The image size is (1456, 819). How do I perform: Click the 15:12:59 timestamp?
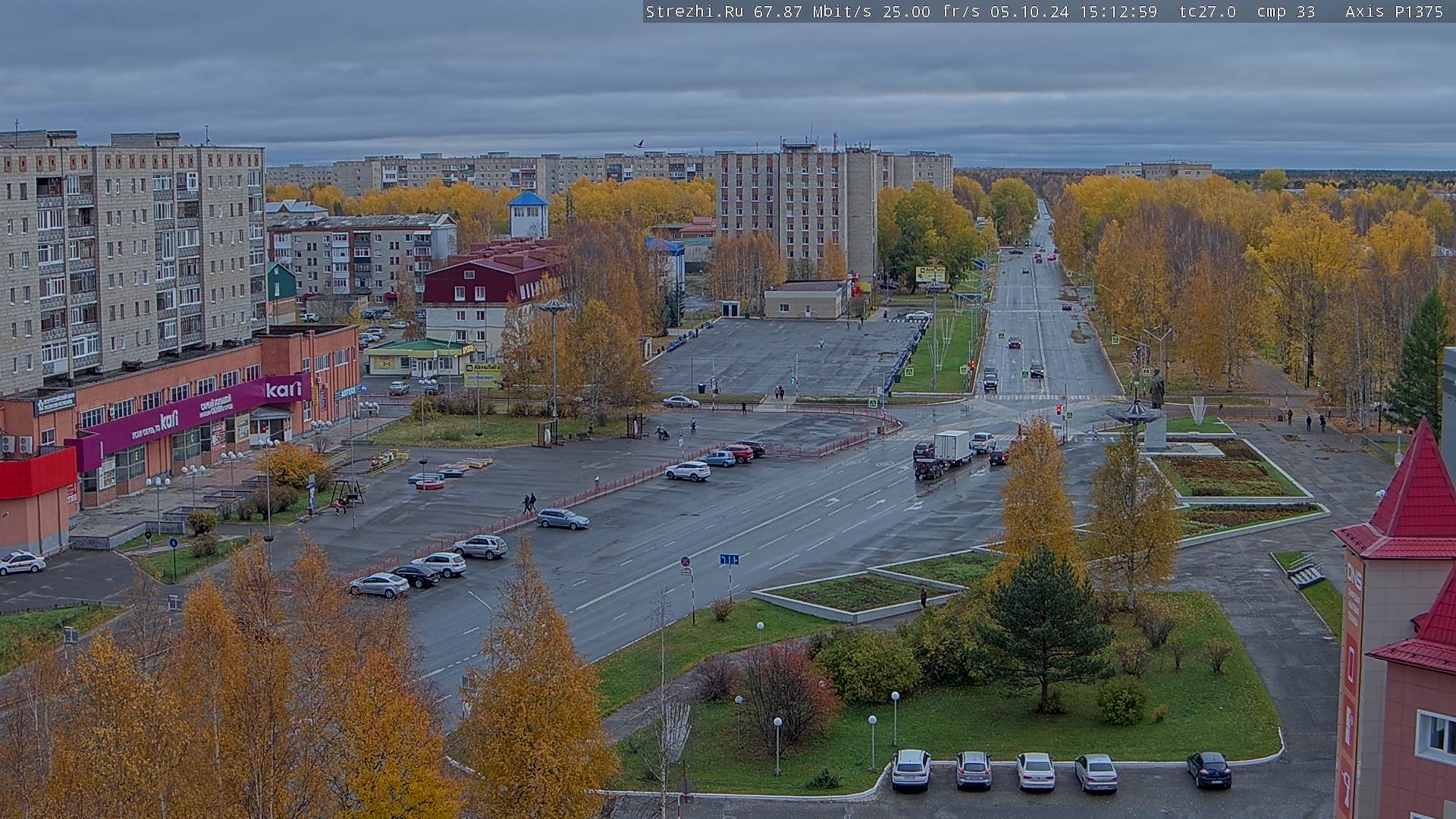coord(1118,11)
